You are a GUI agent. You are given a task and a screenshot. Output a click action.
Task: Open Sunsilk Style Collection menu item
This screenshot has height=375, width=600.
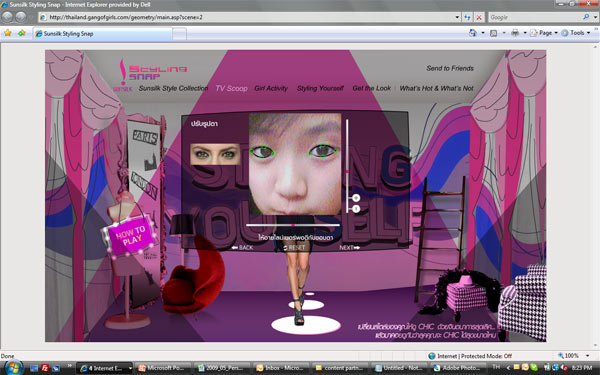coord(173,88)
